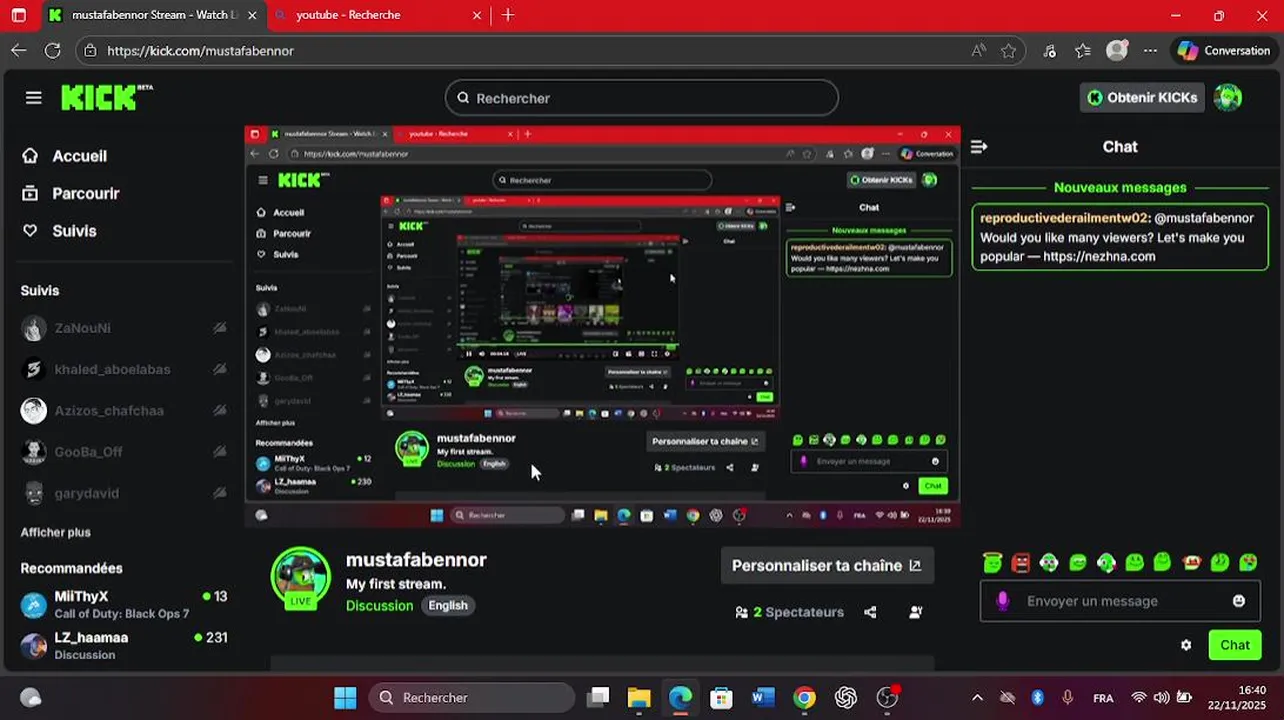Viewport: 1284px width, 720px height.
Task: Click the purple microphone icon in message box
Action: 1003,601
